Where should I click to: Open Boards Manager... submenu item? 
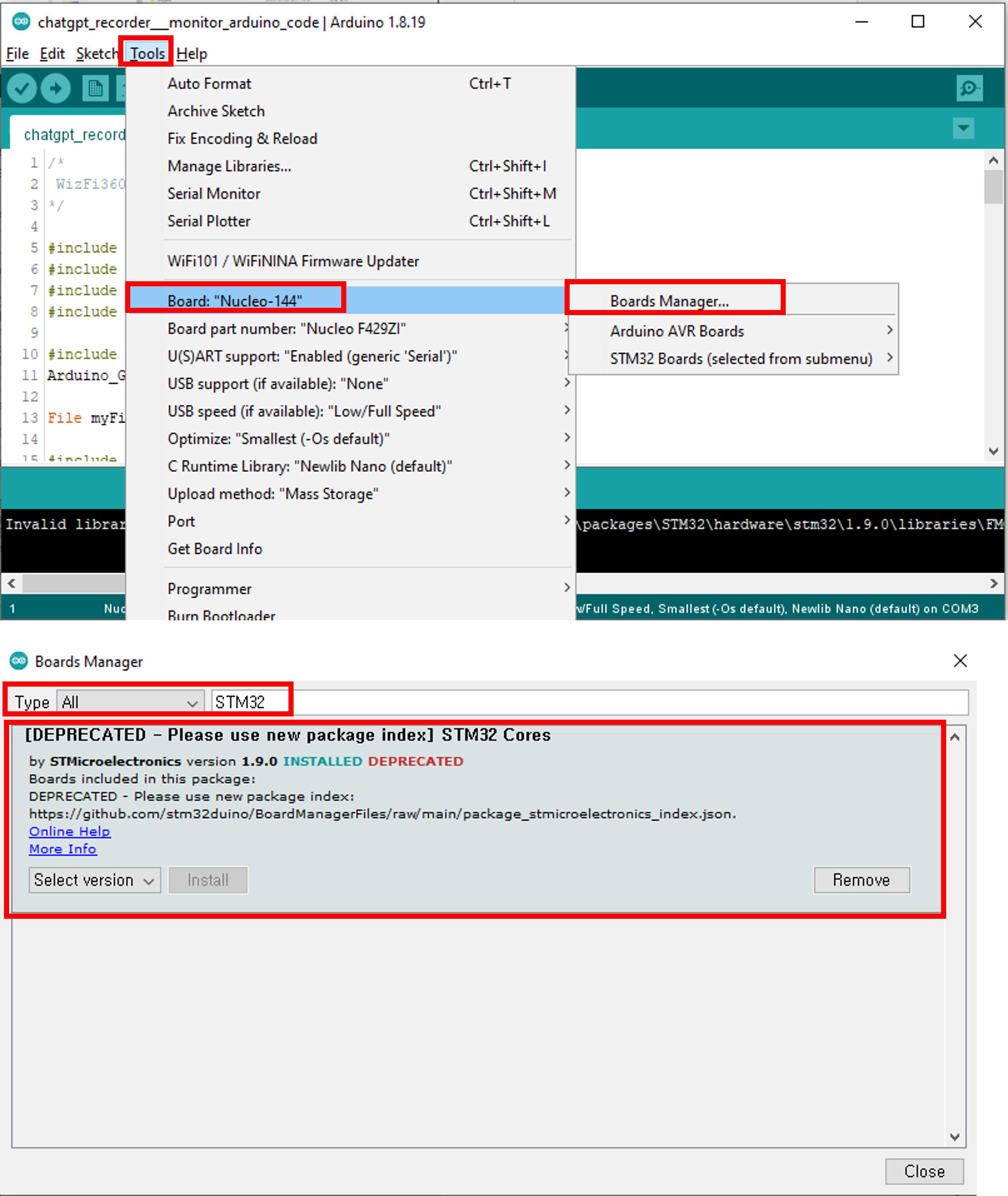click(733, 301)
